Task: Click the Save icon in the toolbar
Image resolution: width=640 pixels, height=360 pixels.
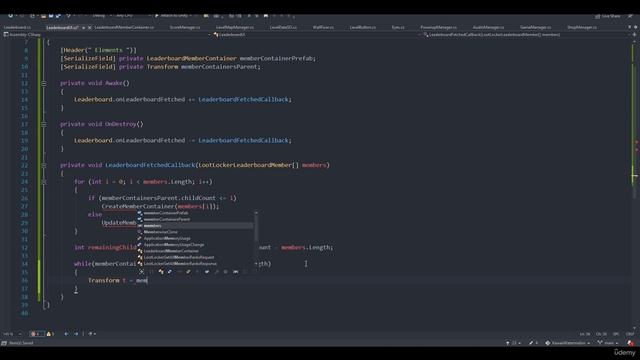Action: pyautogui.click(x=51, y=16)
